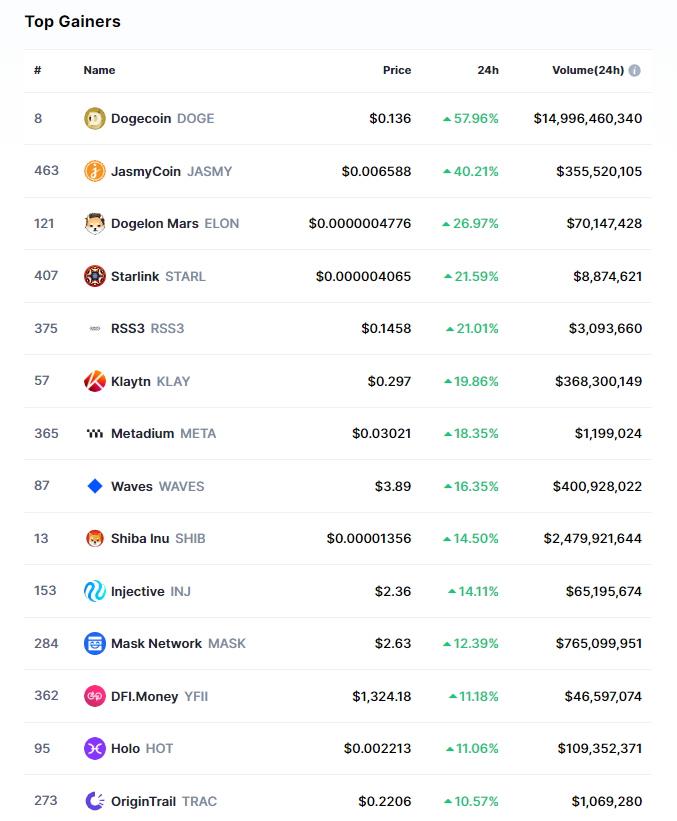Click the Klaytn red logo icon
The height and width of the screenshot is (821, 677).
pos(95,381)
